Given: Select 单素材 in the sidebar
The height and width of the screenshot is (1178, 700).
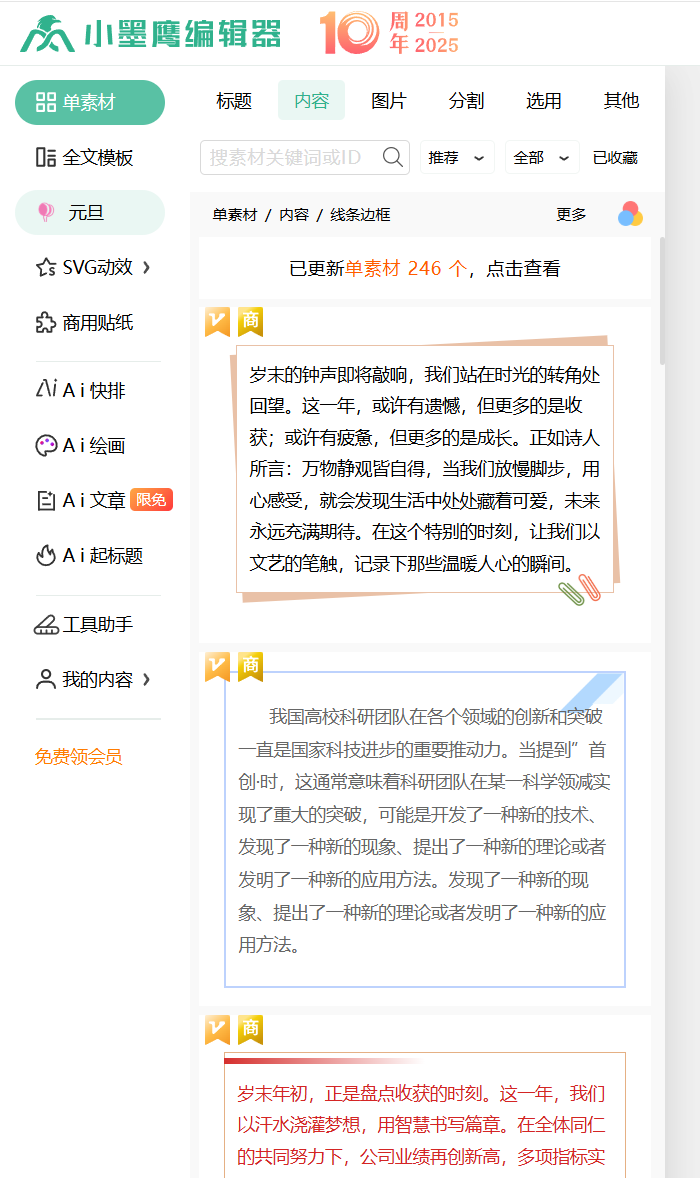Looking at the screenshot, I should coord(89,102).
